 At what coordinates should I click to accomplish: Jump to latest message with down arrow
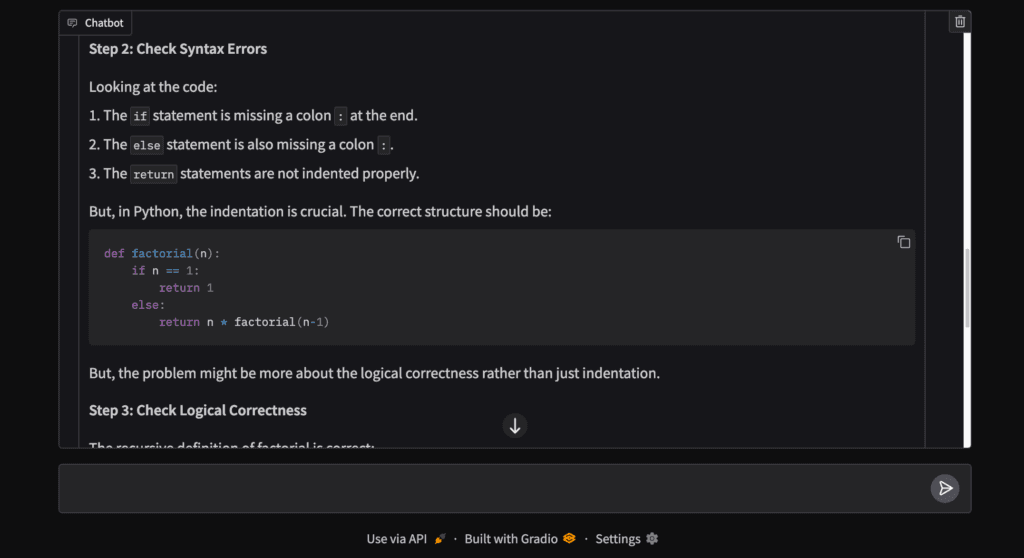click(x=515, y=426)
